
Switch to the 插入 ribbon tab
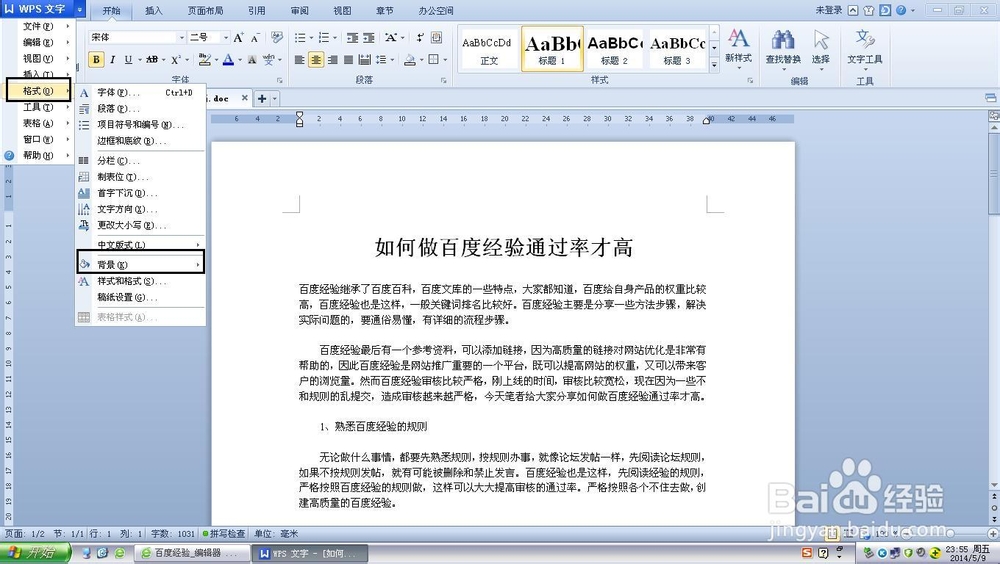154,10
